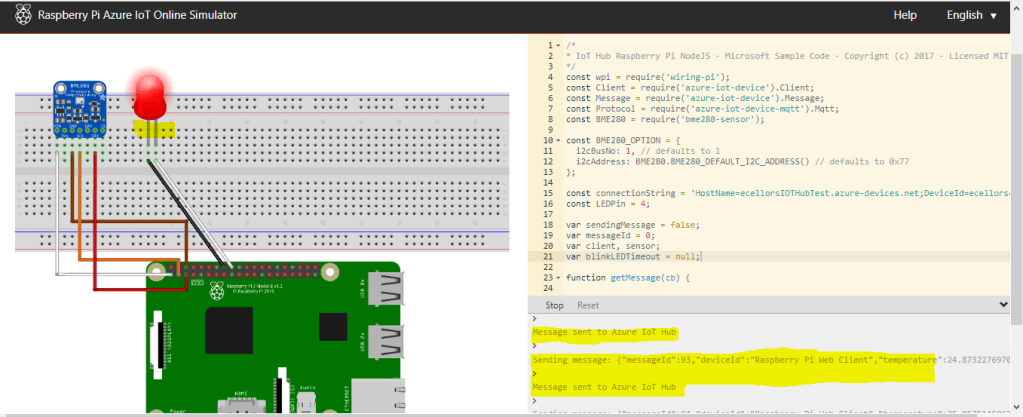Click the second USB port on the board

pos(384,339)
